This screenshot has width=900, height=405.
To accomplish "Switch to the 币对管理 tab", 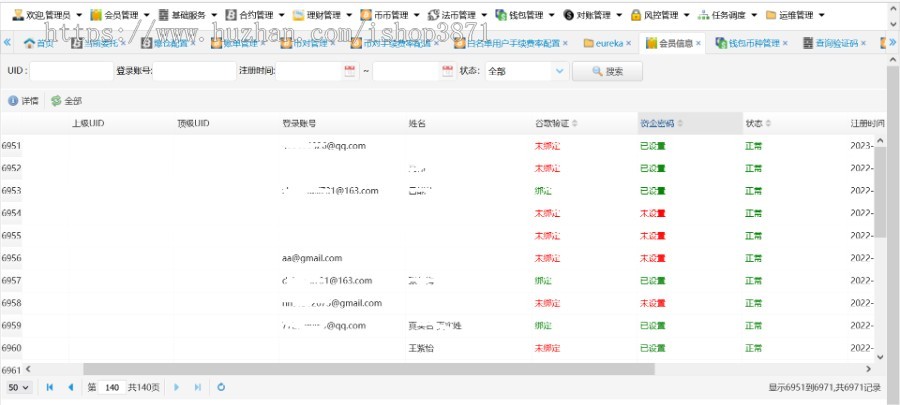I will (307, 43).
